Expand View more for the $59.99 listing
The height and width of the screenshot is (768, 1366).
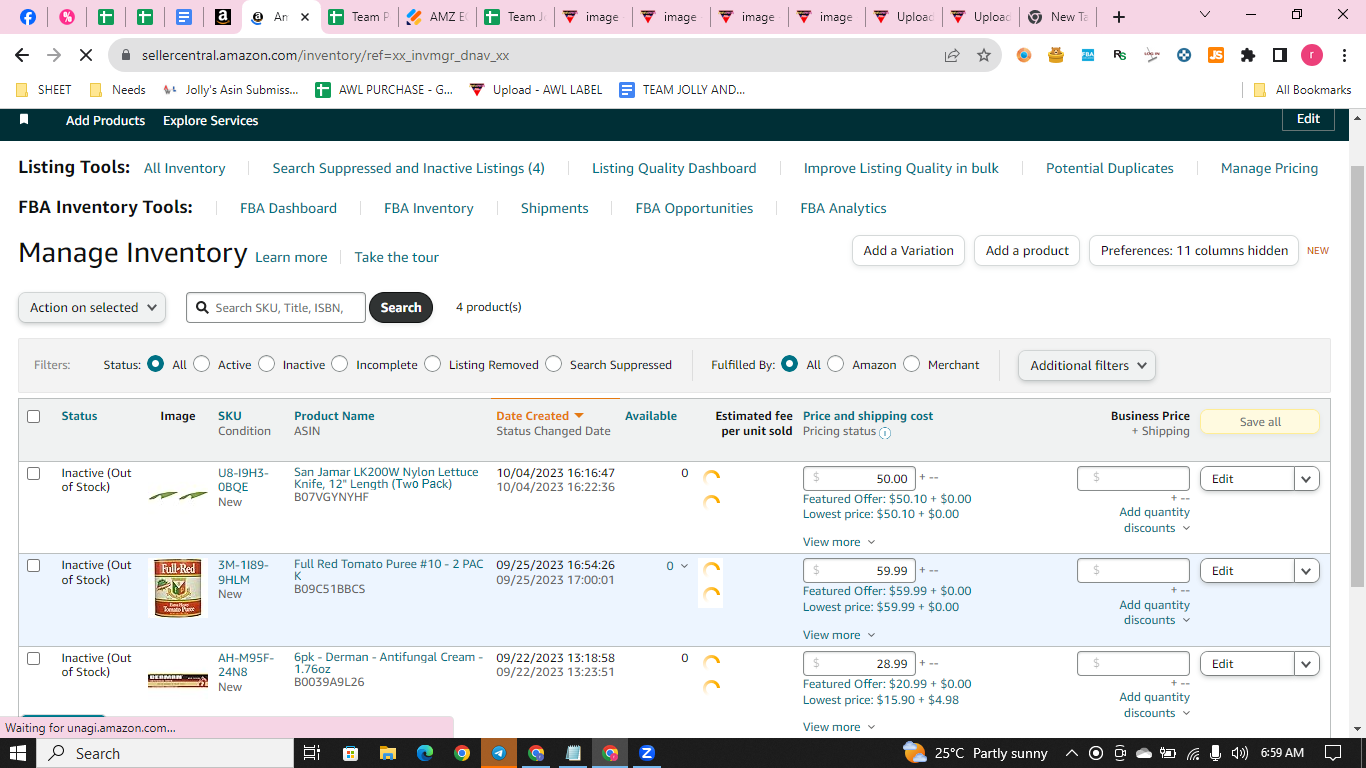pyautogui.click(x=839, y=635)
